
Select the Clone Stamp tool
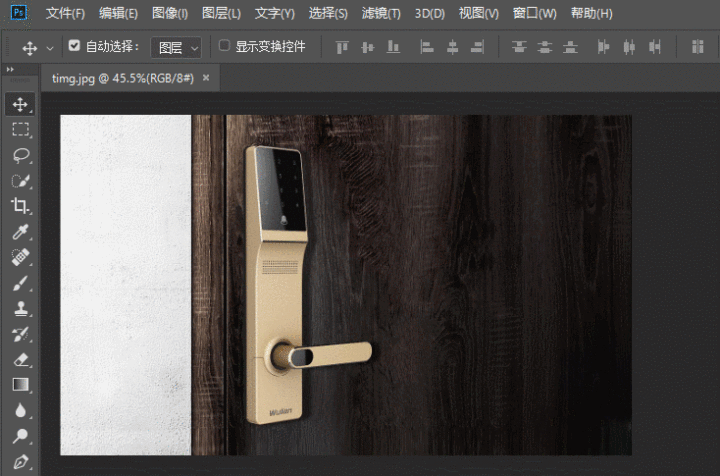tap(20, 309)
